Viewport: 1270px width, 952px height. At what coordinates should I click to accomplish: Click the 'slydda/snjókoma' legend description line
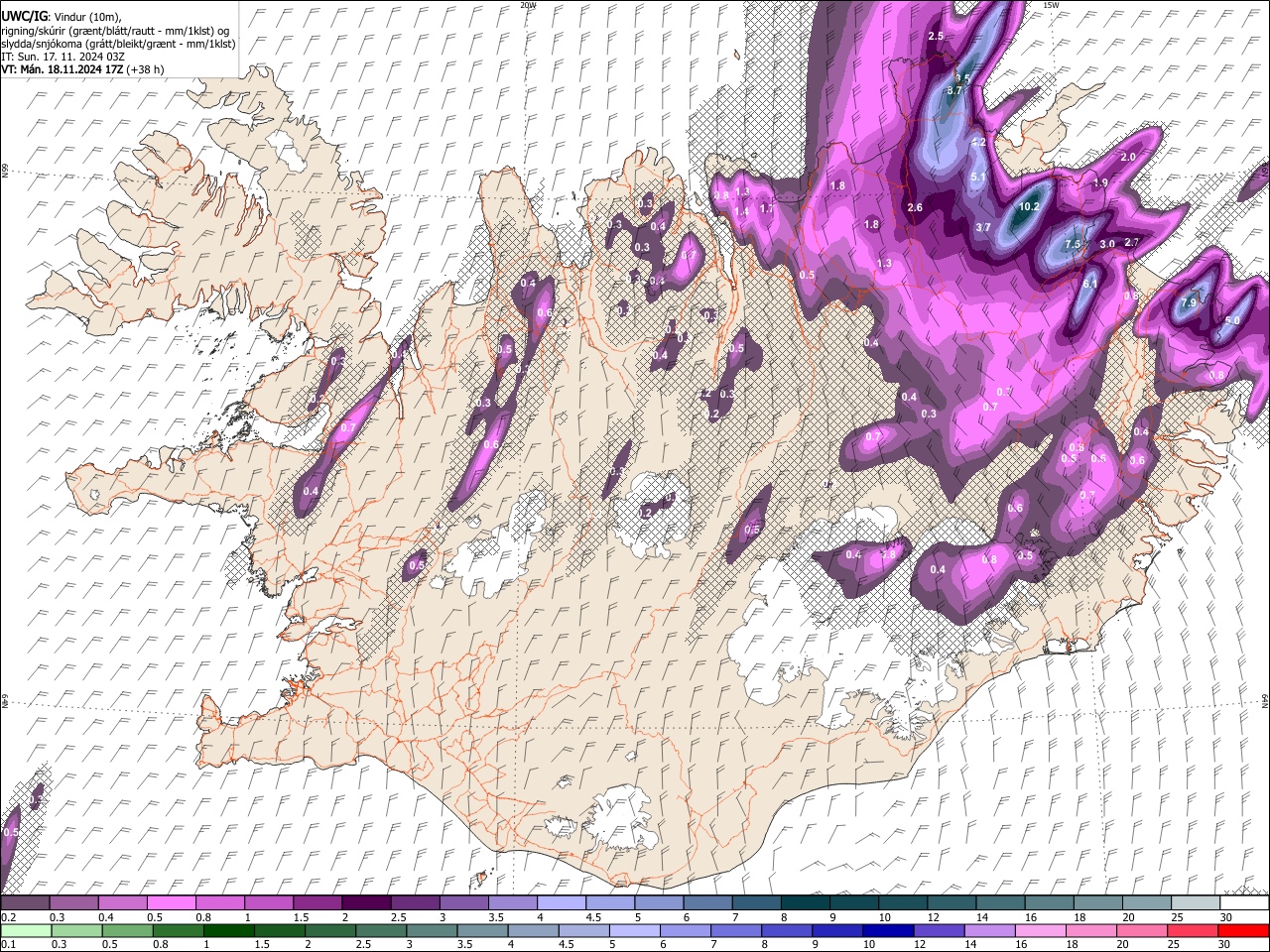click(x=118, y=44)
